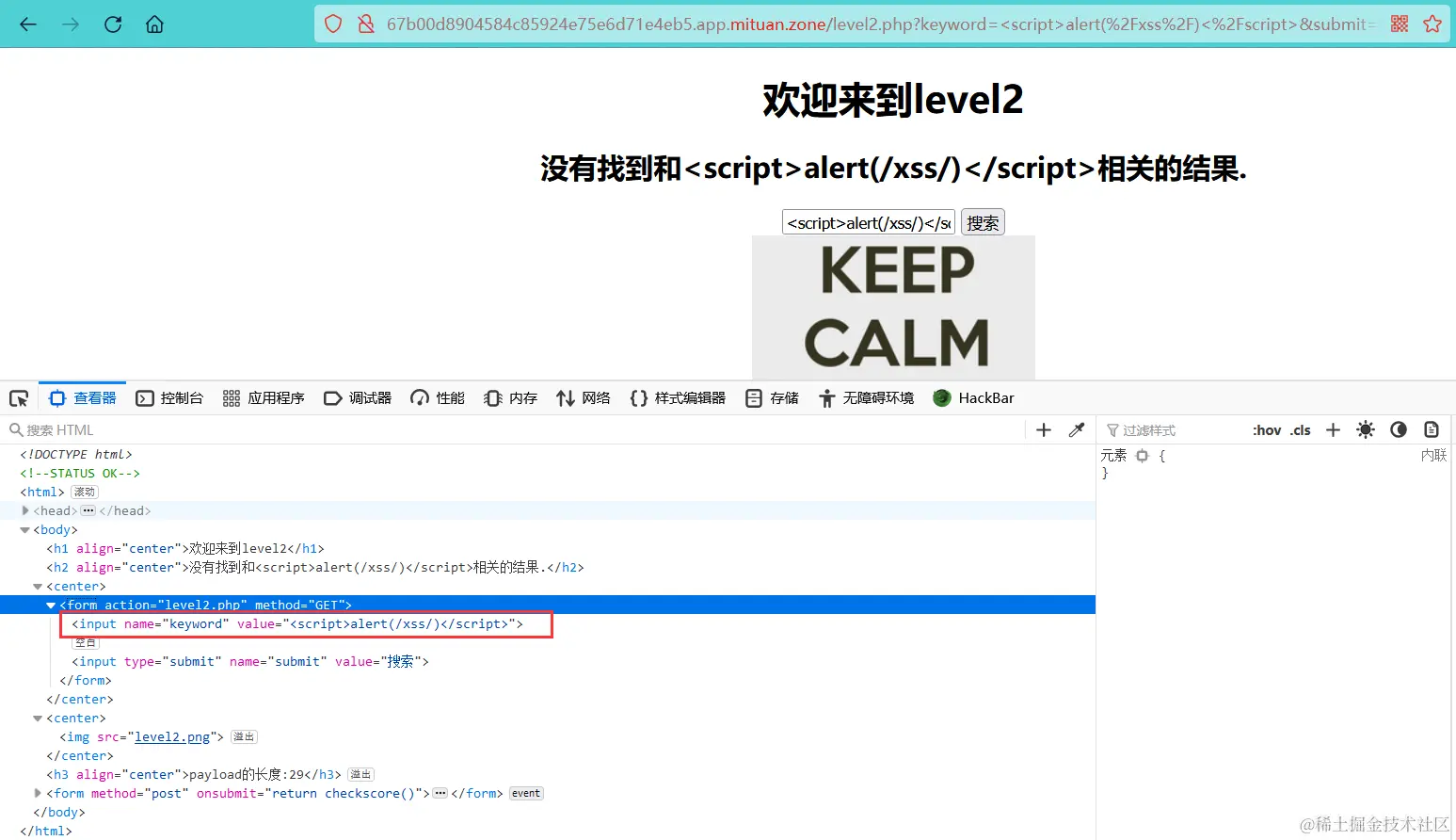The image size is (1456, 840).
Task: Collapse the level2.php form node
Action: tap(50, 605)
